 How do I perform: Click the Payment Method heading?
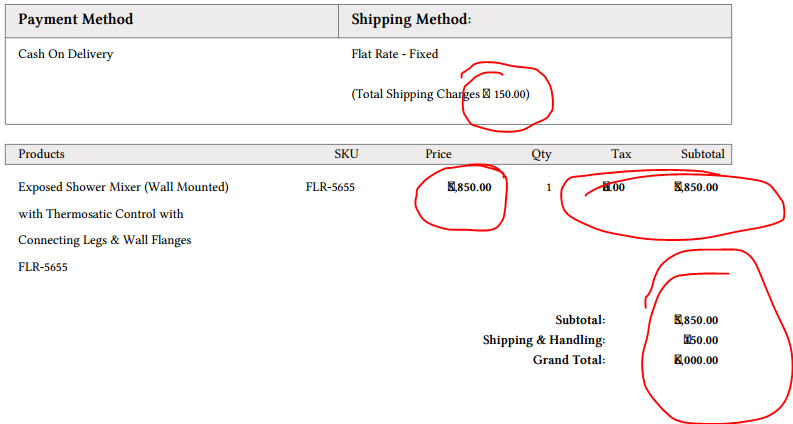(x=75, y=20)
